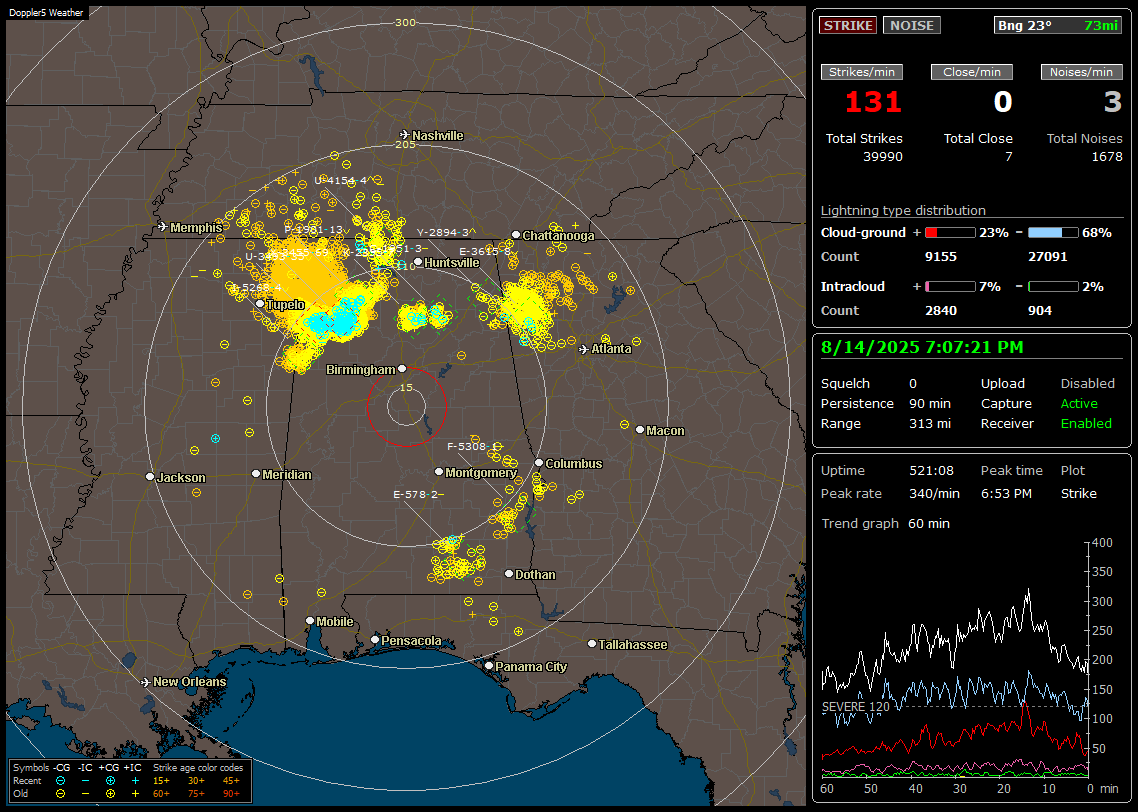This screenshot has width=1138, height=812.
Task: Click the Range value 313 mi
Action: pos(930,424)
